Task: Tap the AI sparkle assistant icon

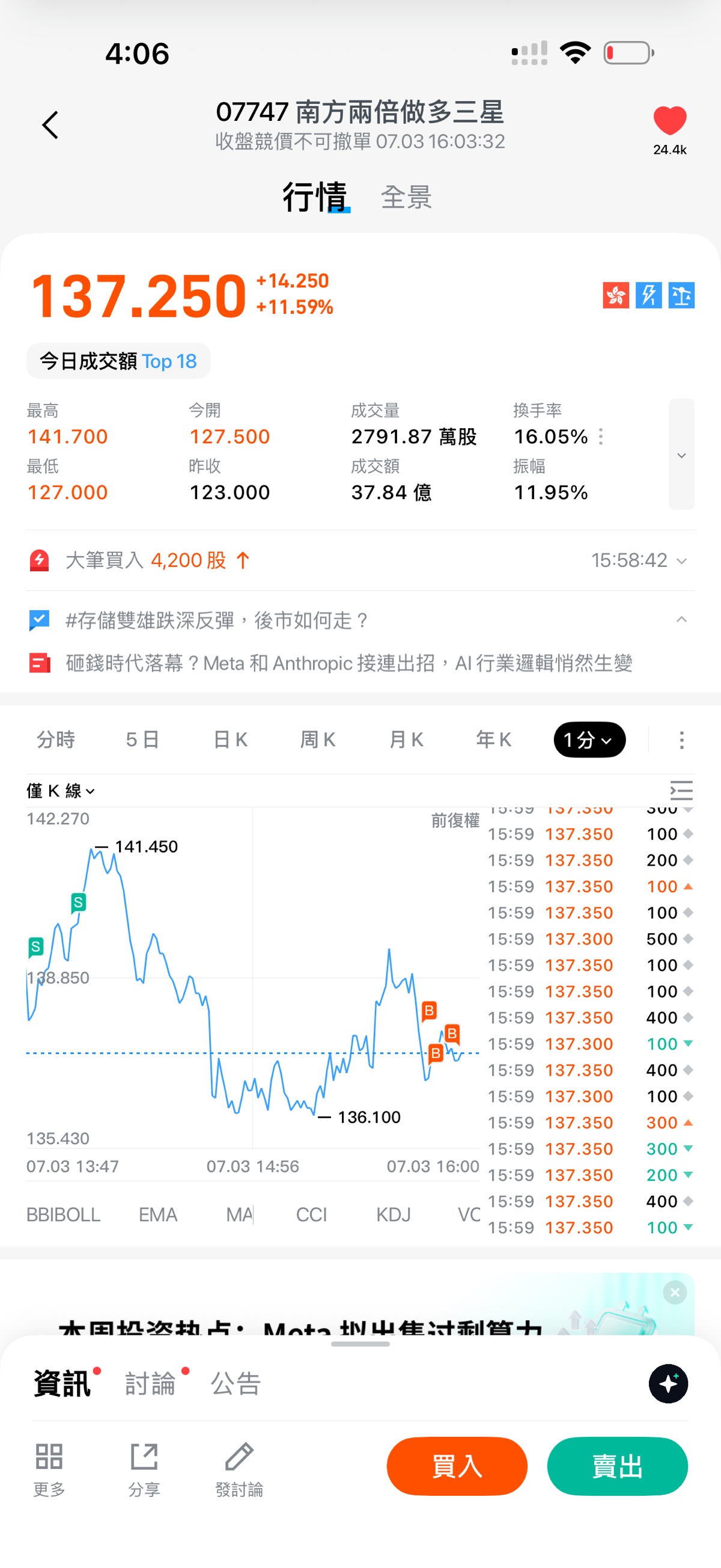Action: point(668,1383)
